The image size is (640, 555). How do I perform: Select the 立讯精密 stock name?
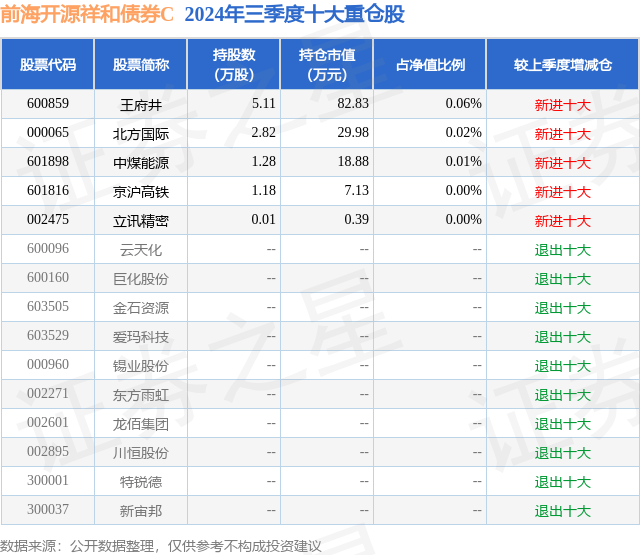point(141,221)
